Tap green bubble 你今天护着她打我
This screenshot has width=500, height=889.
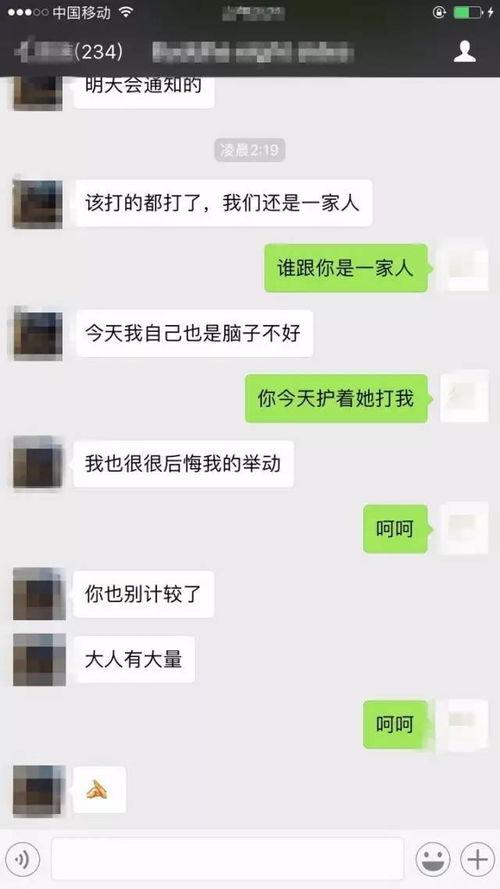(336, 399)
